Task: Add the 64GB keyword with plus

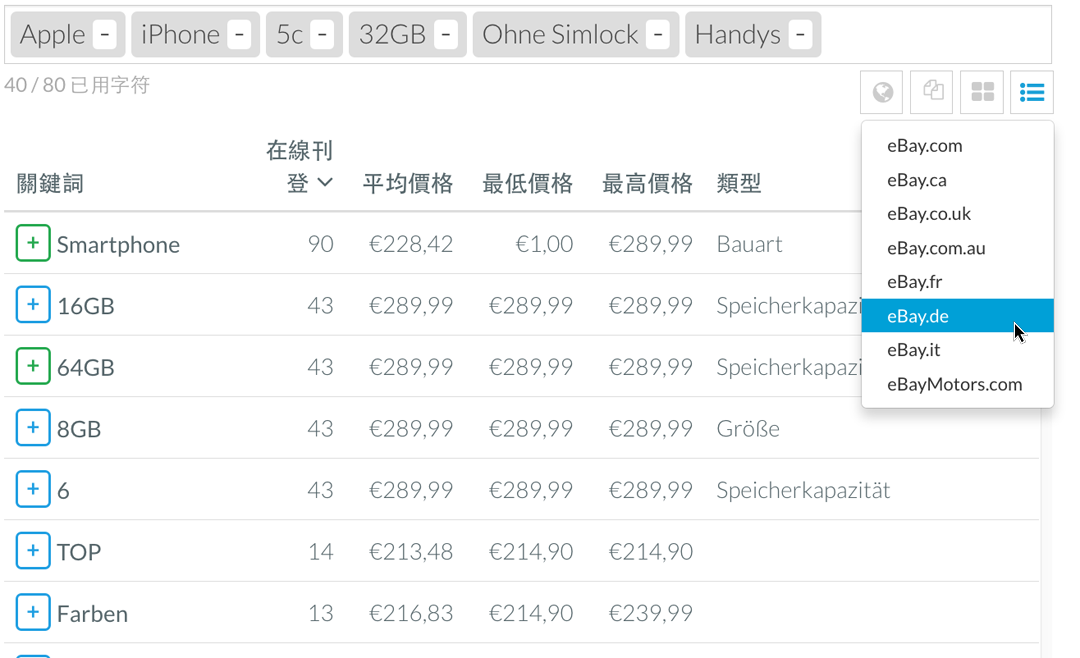Action: click(33, 366)
